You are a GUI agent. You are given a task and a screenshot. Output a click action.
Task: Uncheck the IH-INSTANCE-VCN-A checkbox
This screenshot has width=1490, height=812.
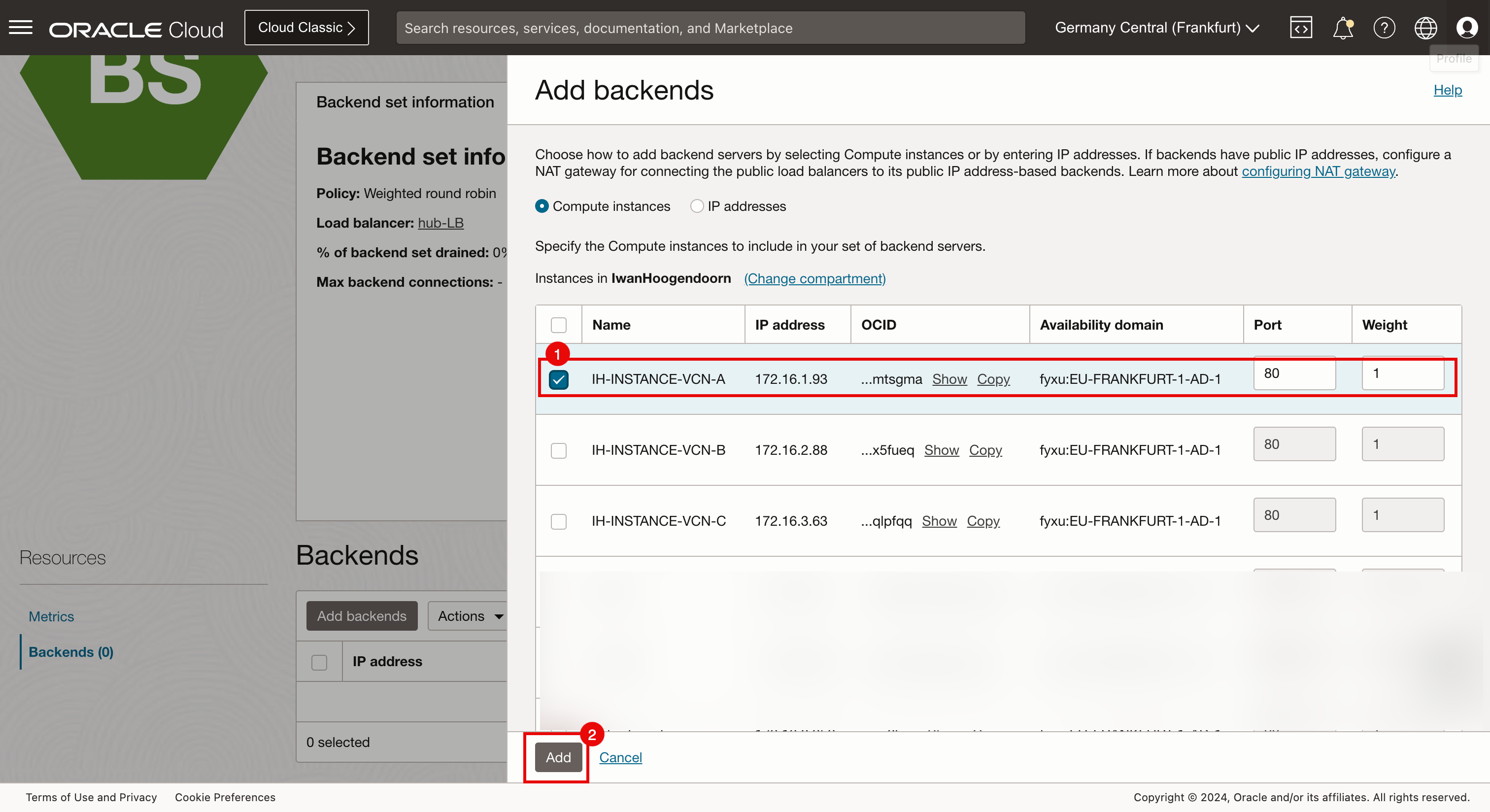click(559, 379)
